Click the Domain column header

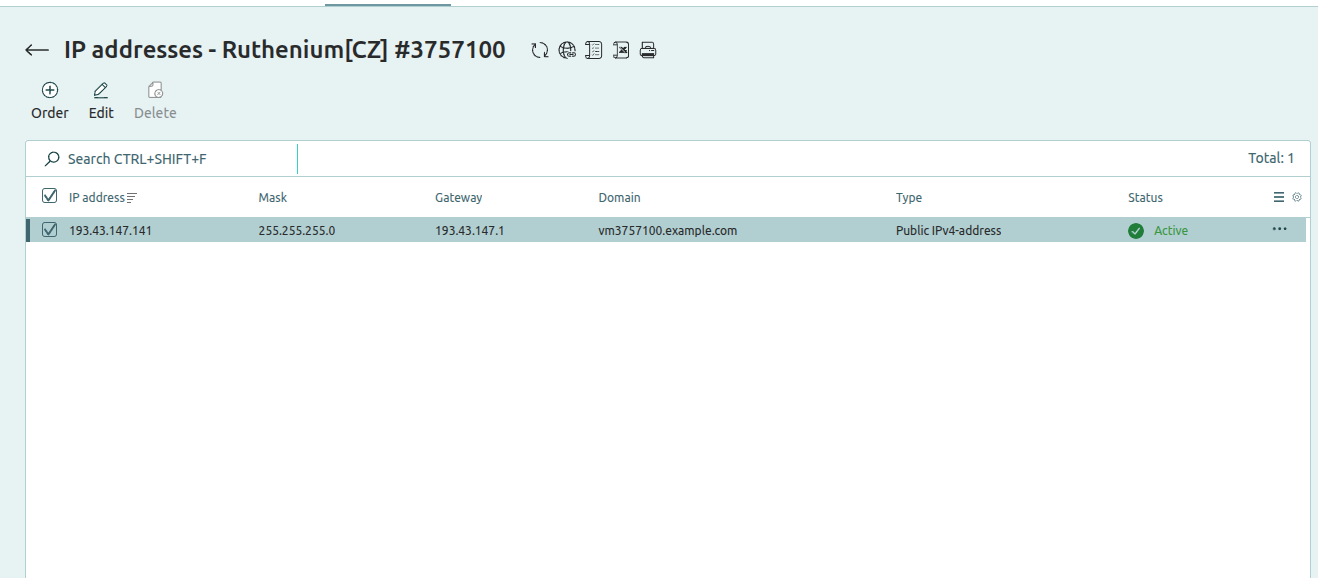click(x=619, y=198)
